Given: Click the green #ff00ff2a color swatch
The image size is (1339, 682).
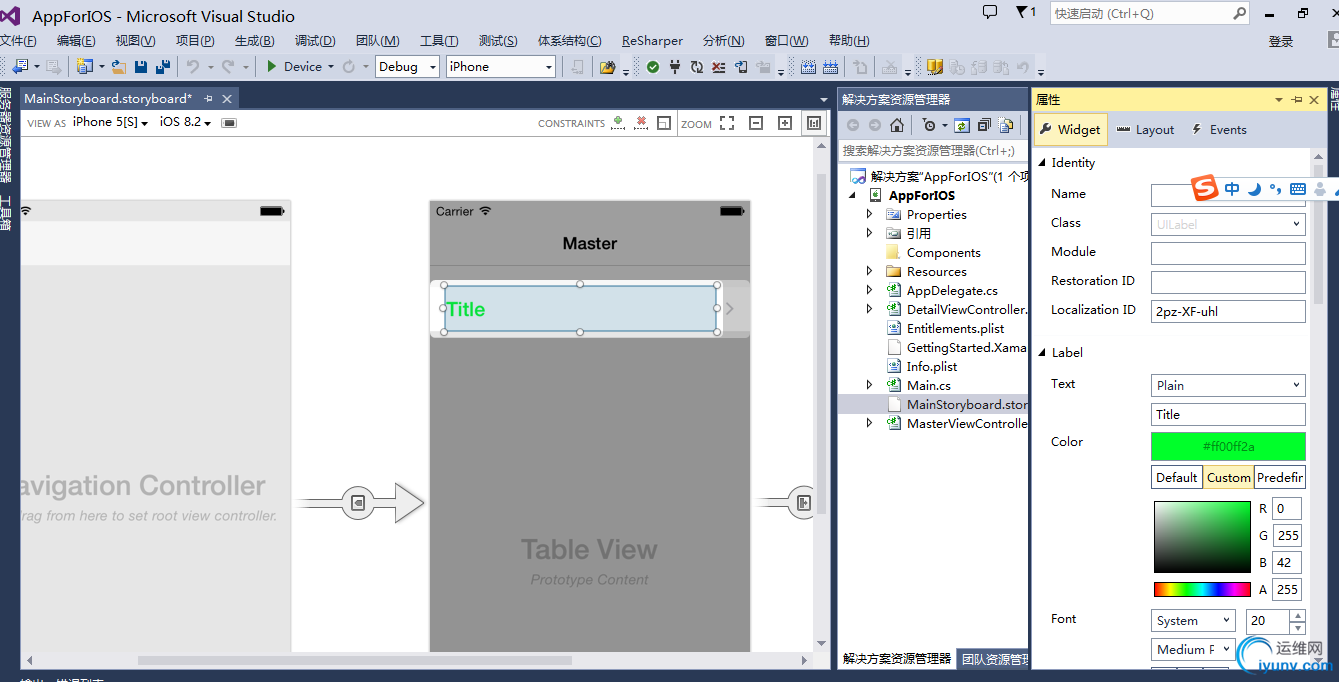Looking at the screenshot, I should pos(1228,446).
